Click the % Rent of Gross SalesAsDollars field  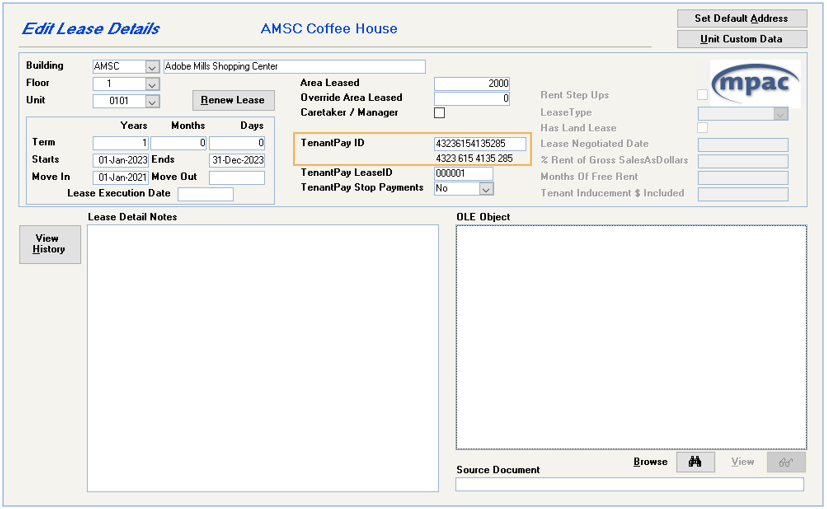point(743,161)
